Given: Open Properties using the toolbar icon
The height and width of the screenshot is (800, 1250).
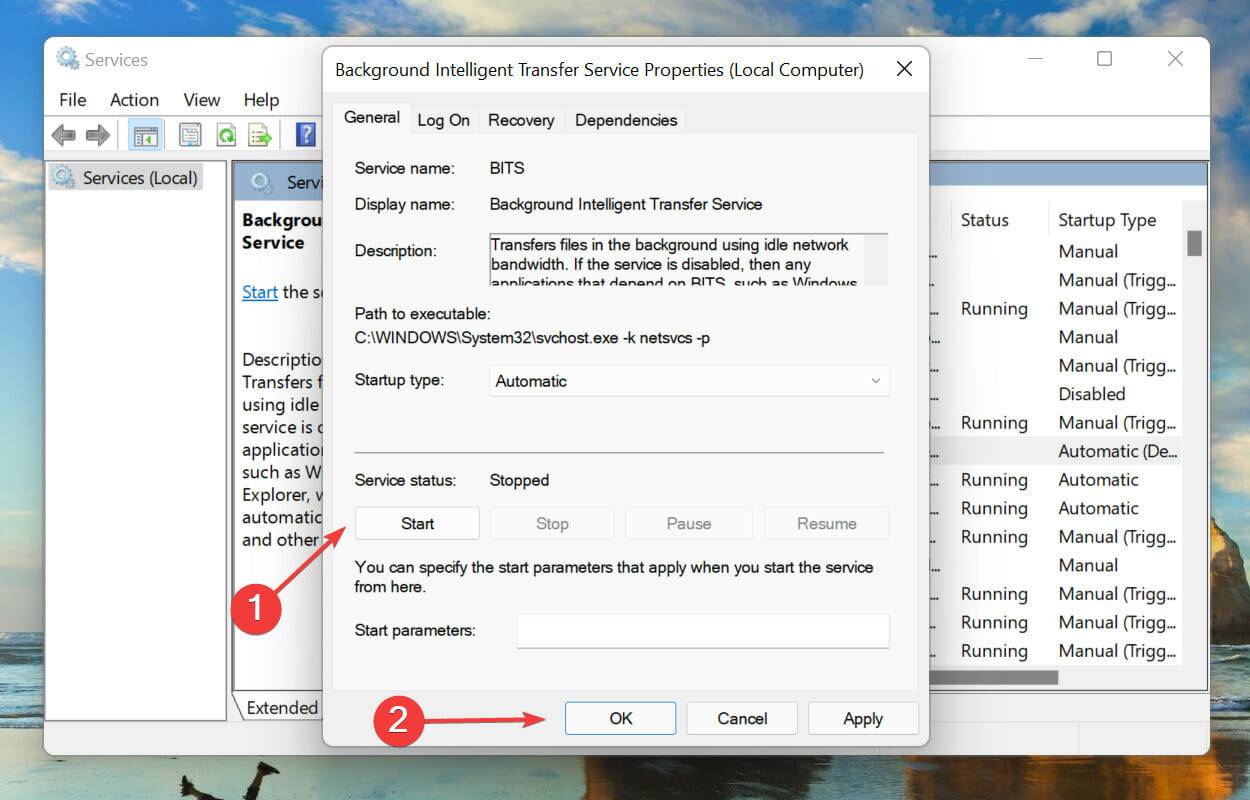Looking at the screenshot, I should (x=189, y=135).
